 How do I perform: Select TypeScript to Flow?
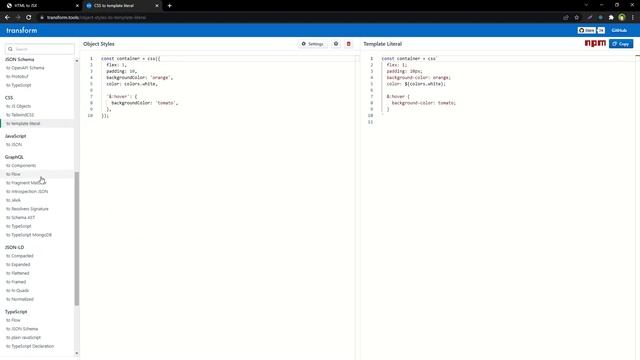point(13,320)
